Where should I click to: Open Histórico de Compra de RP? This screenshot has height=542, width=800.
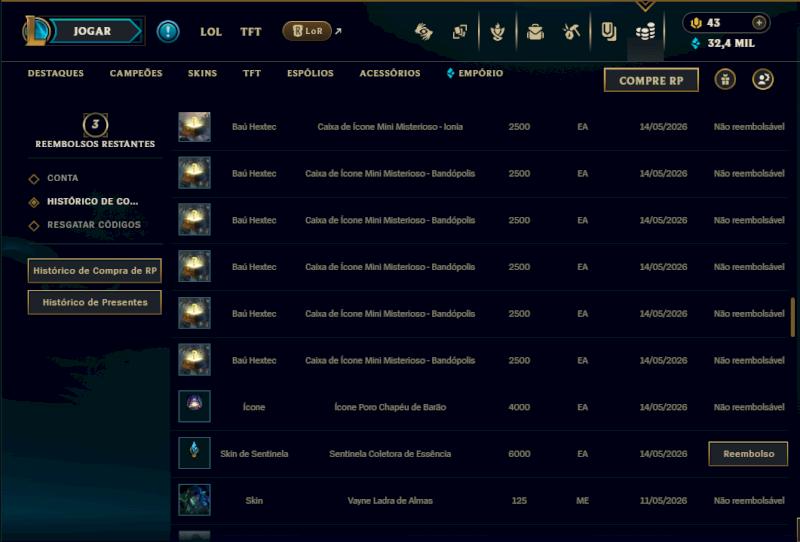point(95,270)
